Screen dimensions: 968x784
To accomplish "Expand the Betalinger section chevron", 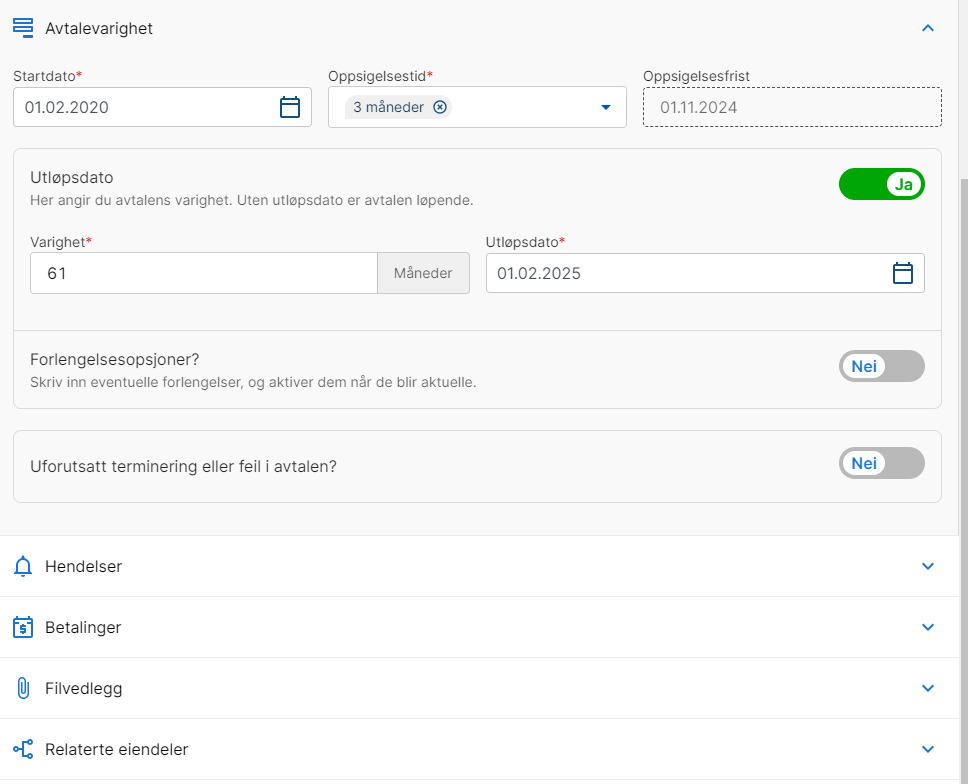I will click(927, 627).
